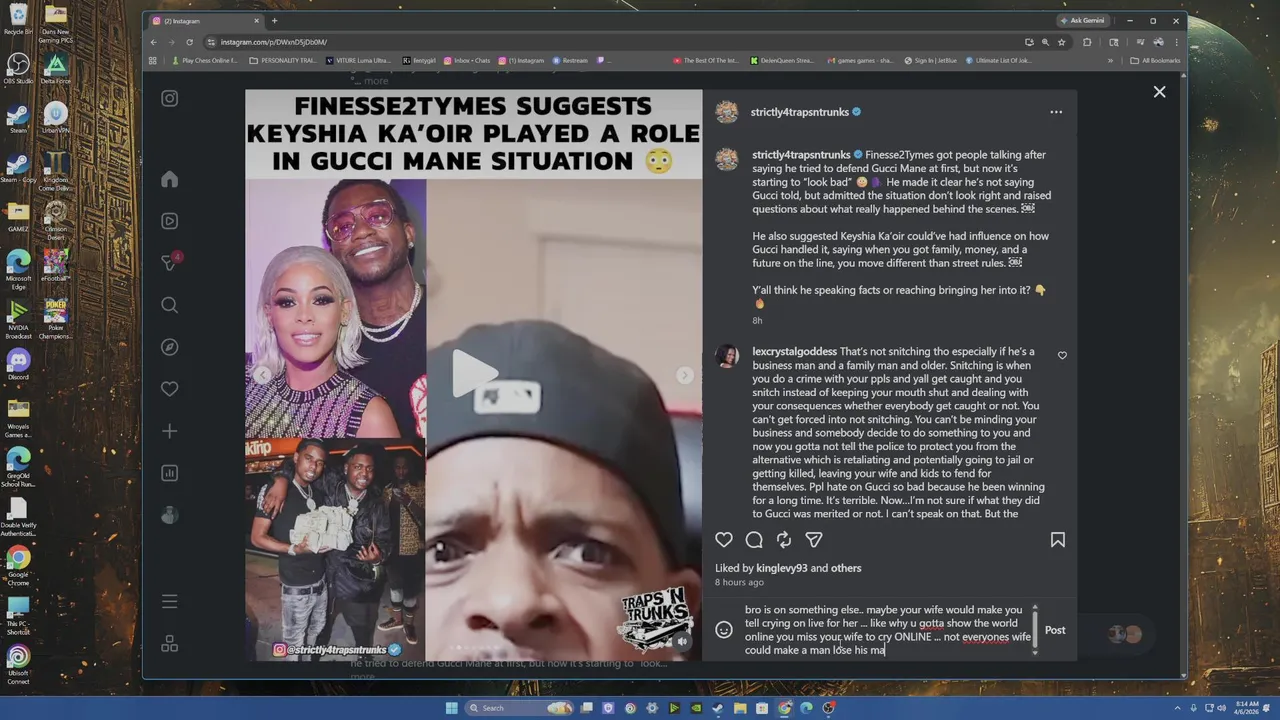Screen dimensions: 1280x720
Task: Open strictly4trapsntrunks profile from the post header
Action: (x=800, y=112)
